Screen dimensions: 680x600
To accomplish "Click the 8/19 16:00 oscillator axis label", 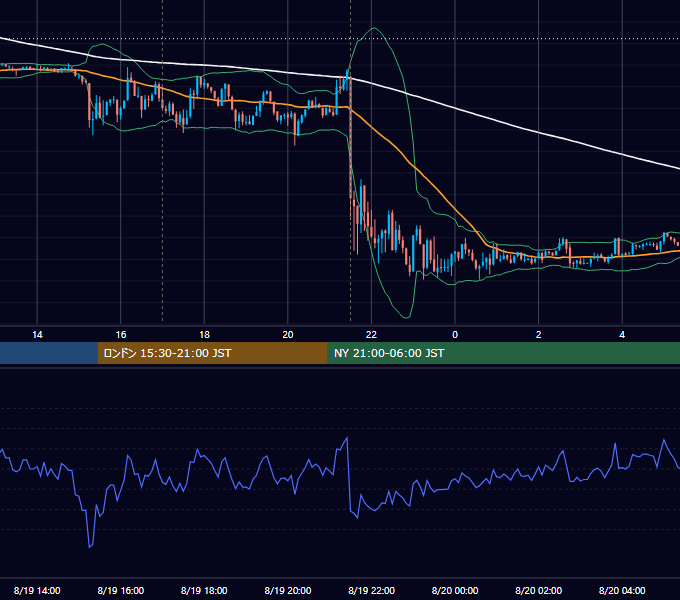I will [121, 590].
